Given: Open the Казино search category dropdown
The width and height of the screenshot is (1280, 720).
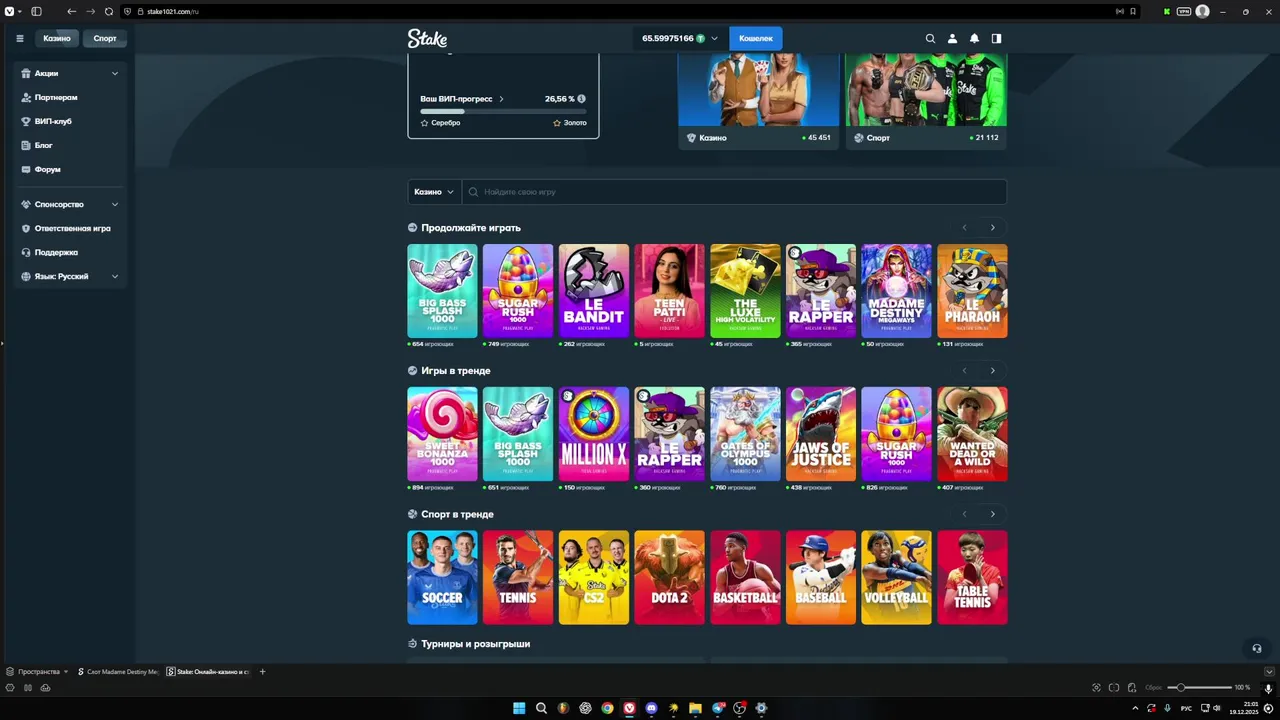Looking at the screenshot, I should point(434,191).
